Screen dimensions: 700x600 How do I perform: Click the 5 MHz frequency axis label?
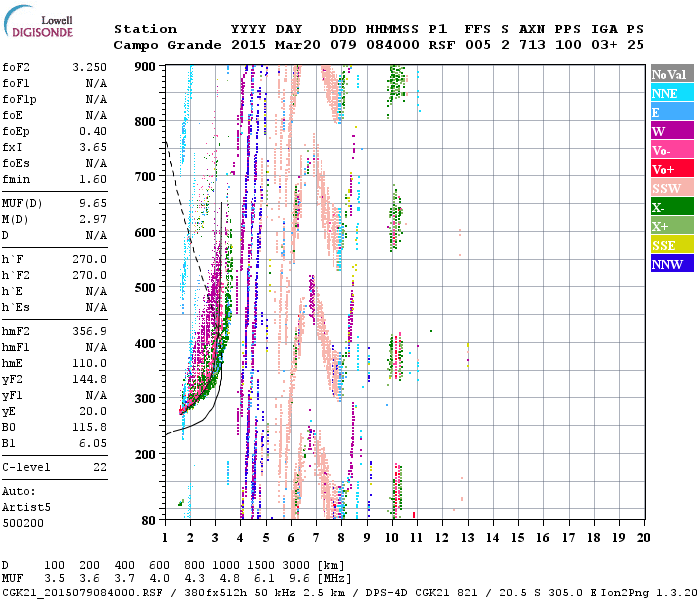pyautogui.click(x=266, y=538)
